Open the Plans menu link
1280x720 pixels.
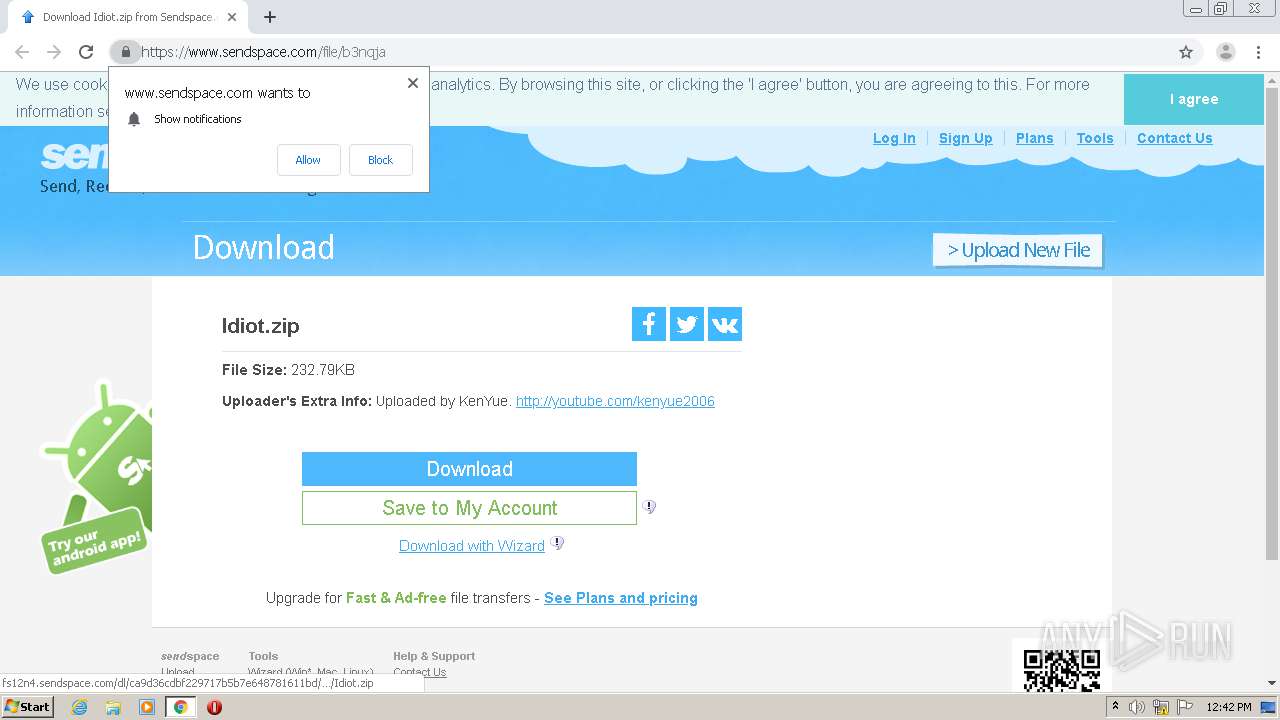click(x=1034, y=138)
